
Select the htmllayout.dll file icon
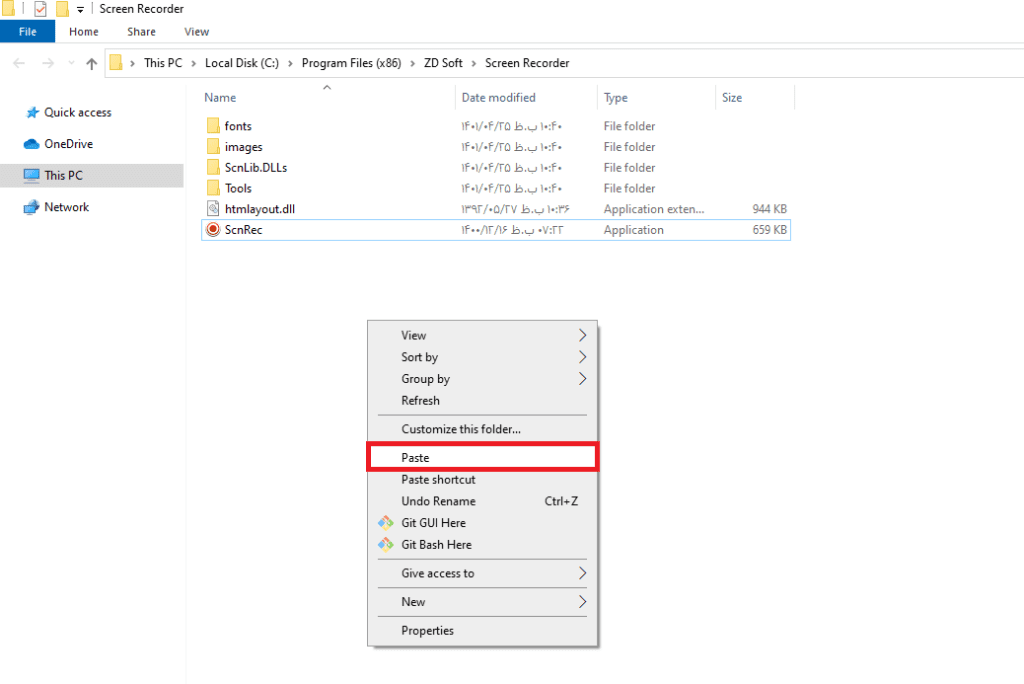point(212,209)
